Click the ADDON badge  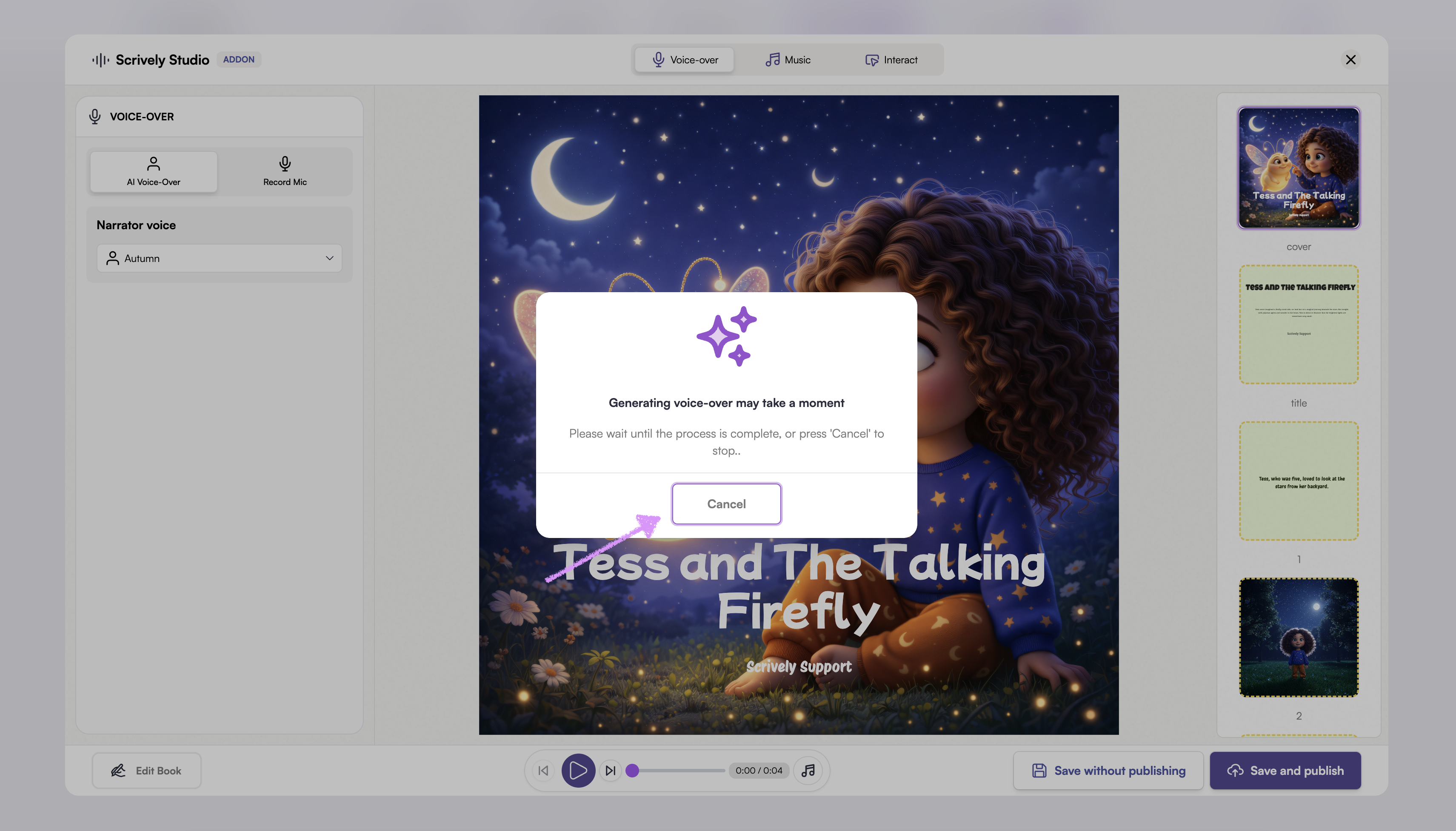pos(239,60)
